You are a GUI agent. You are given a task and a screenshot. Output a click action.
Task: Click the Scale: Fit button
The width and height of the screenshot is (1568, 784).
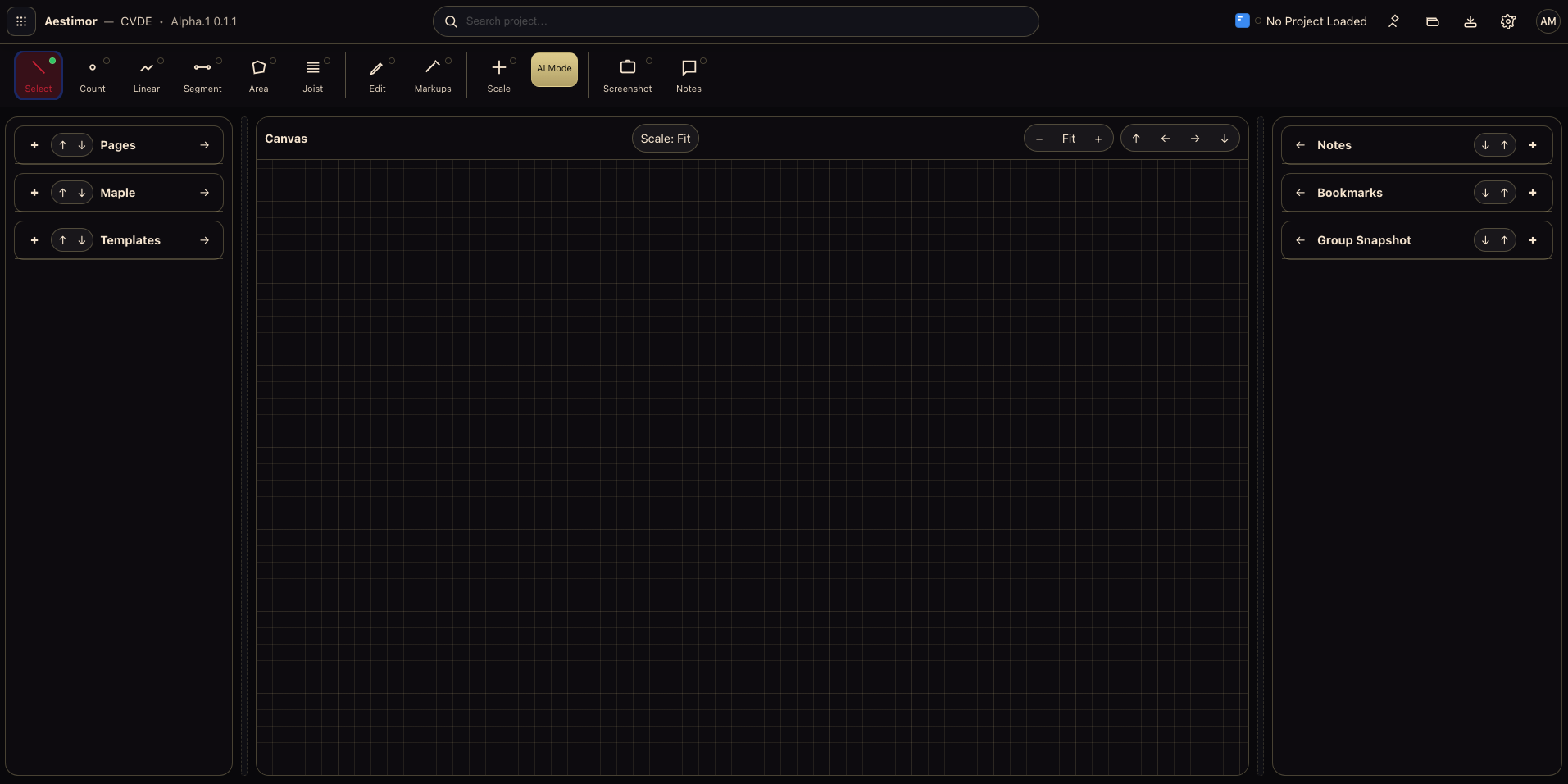665,139
